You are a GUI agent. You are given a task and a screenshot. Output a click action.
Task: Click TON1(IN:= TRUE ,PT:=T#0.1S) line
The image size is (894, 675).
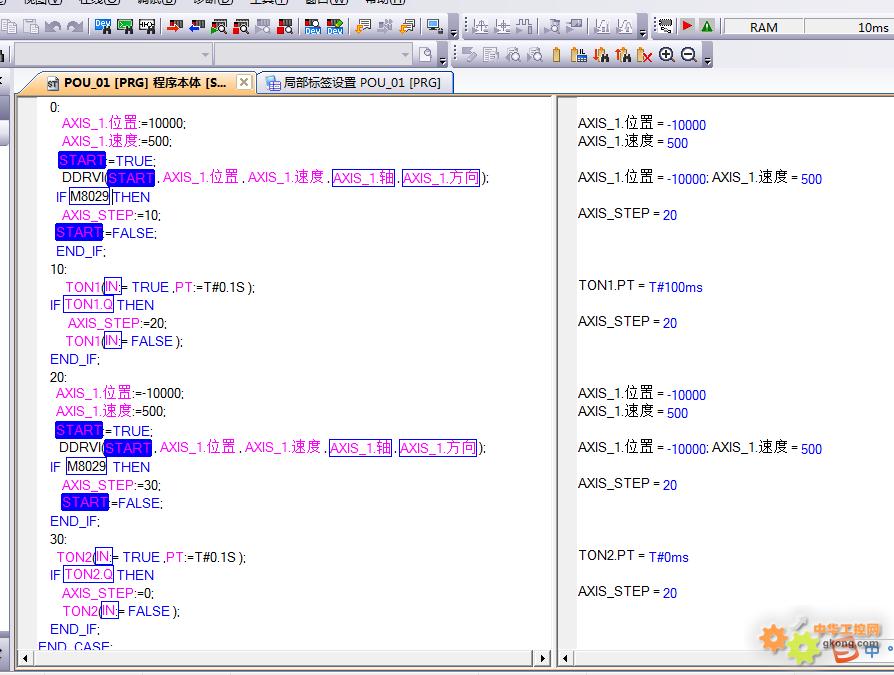click(160, 287)
